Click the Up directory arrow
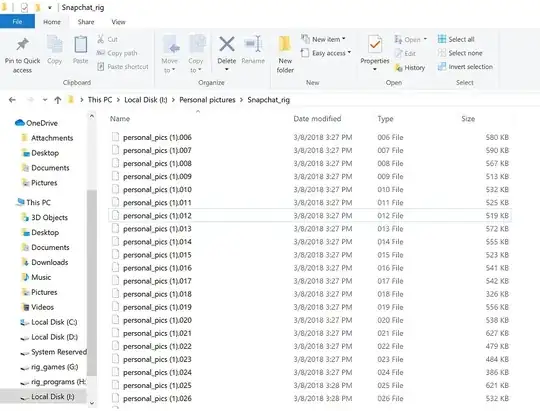This screenshot has width=540, height=411. tap(58, 100)
